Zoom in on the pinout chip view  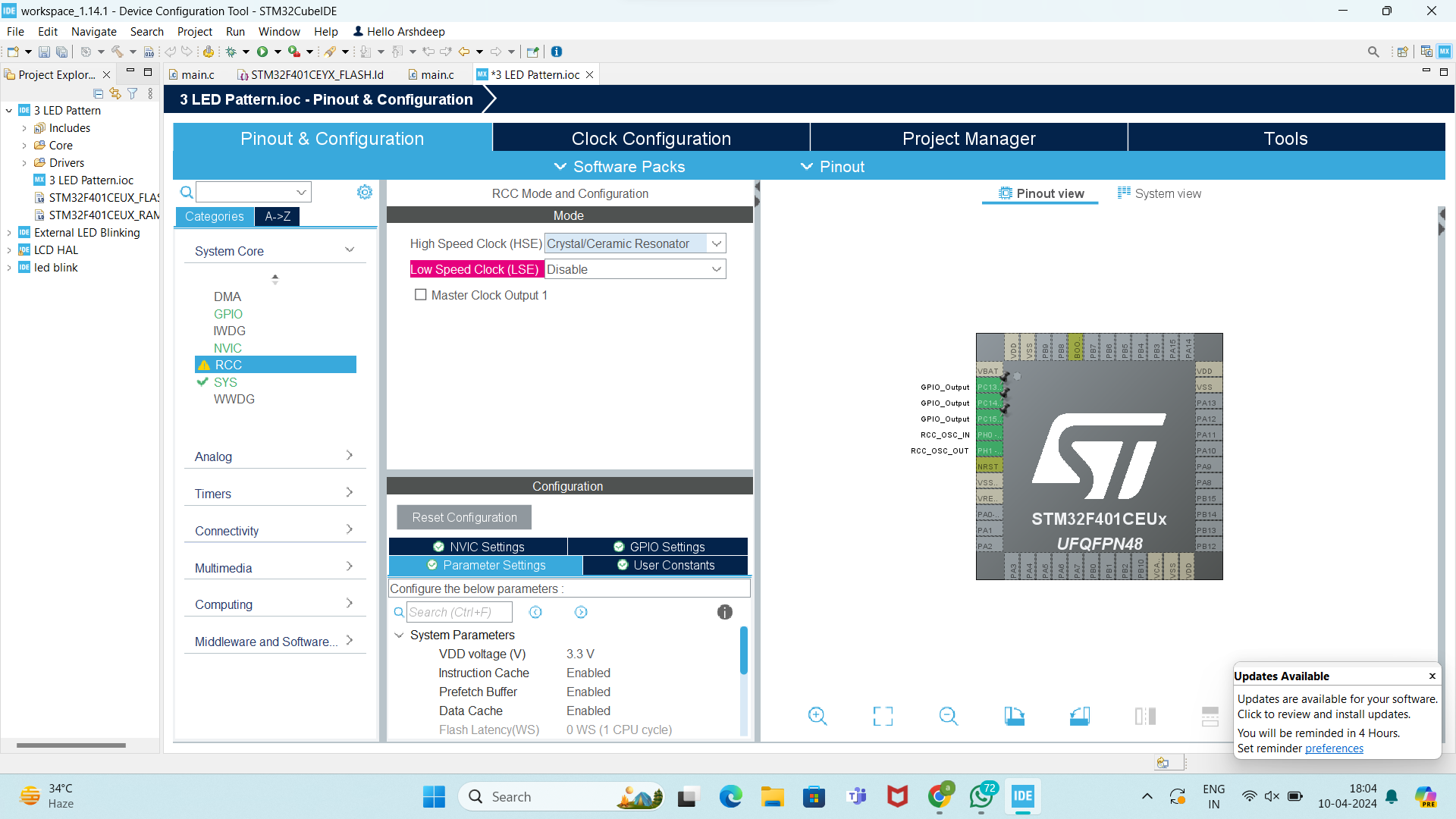point(817,716)
